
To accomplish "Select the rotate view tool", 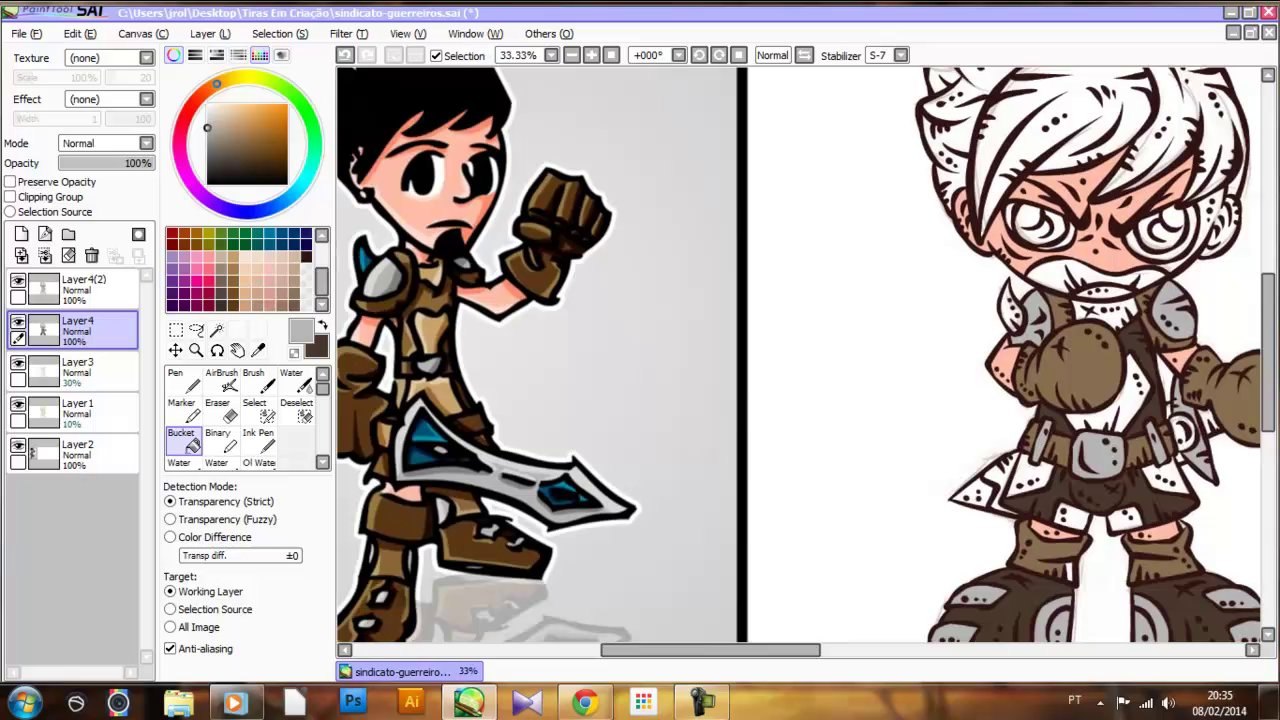I will tap(217, 350).
